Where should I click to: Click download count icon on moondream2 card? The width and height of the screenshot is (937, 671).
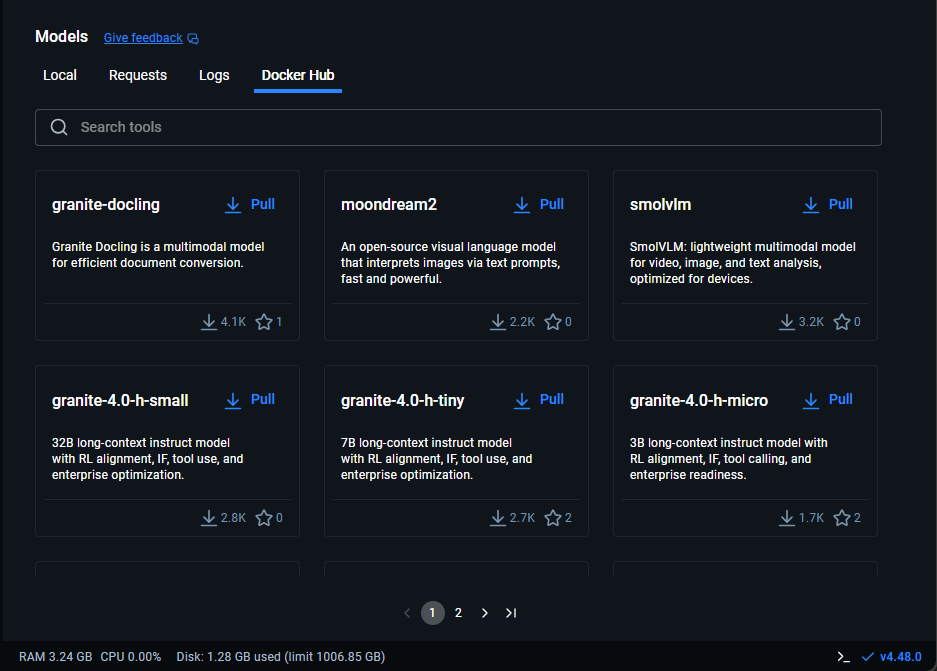tap(498, 322)
